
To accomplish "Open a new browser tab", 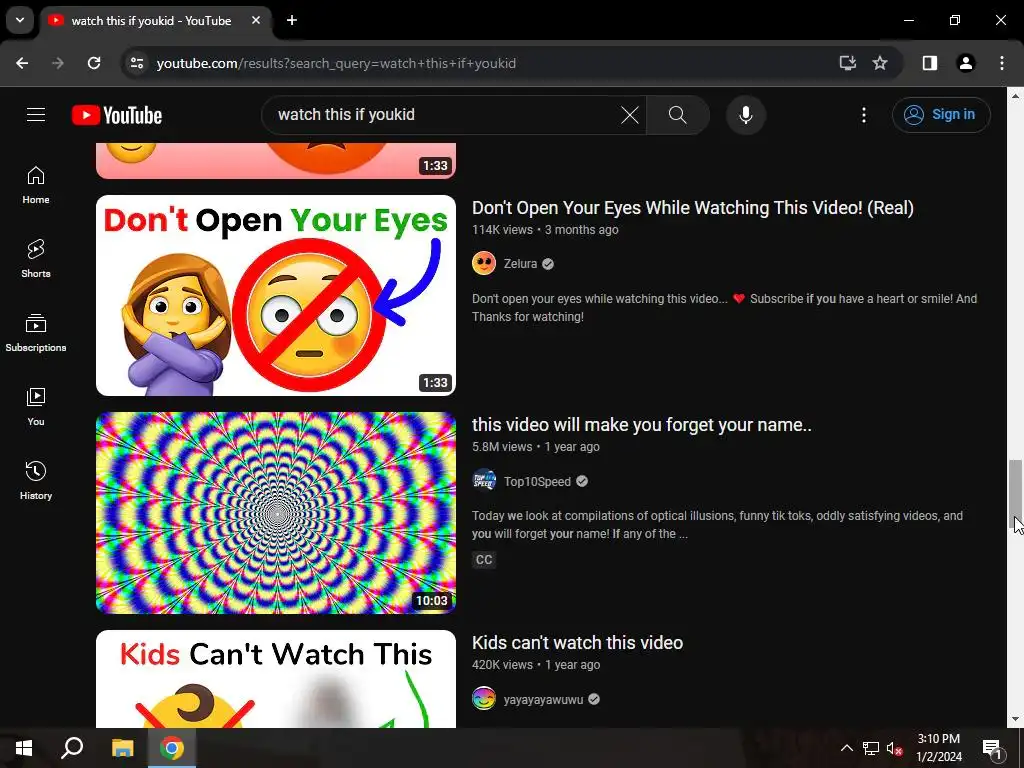I will (292, 21).
